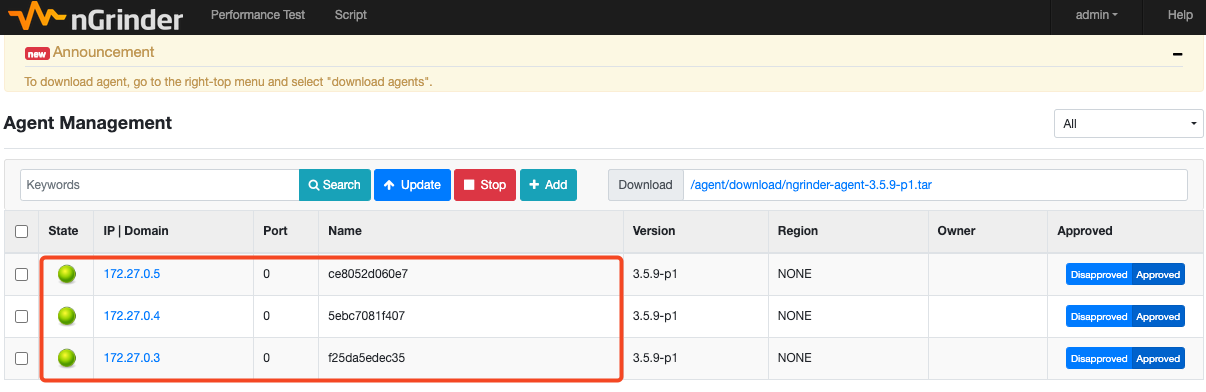Toggle the select-all agents checkbox
The height and width of the screenshot is (392, 1206).
22,231
